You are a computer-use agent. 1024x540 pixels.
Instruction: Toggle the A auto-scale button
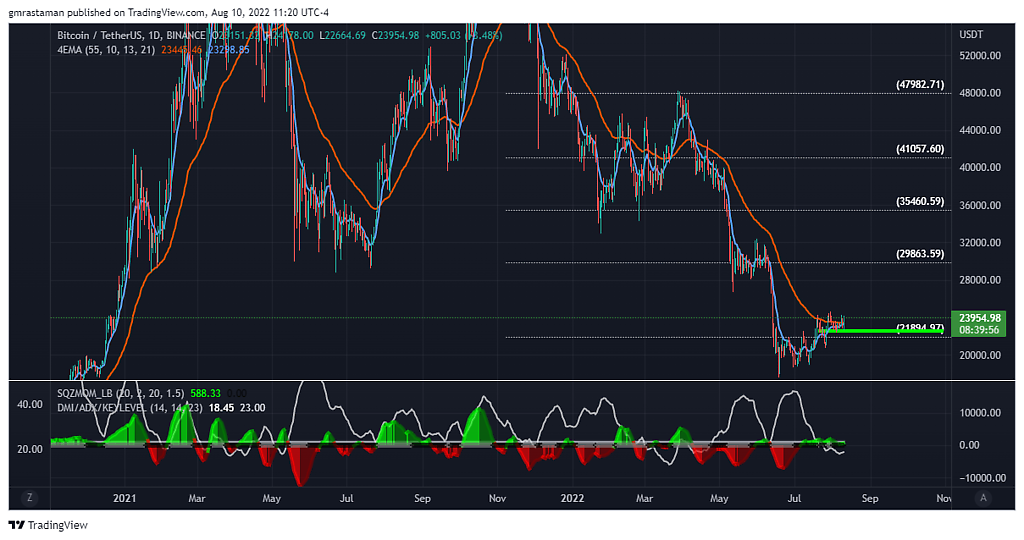[x=984, y=497]
